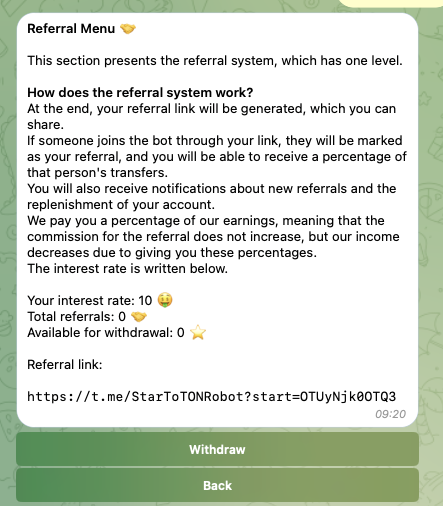The width and height of the screenshot is (443, 506).
Task: Click the money-face emoji after interest rate
Action: click(x=165, y=300)
